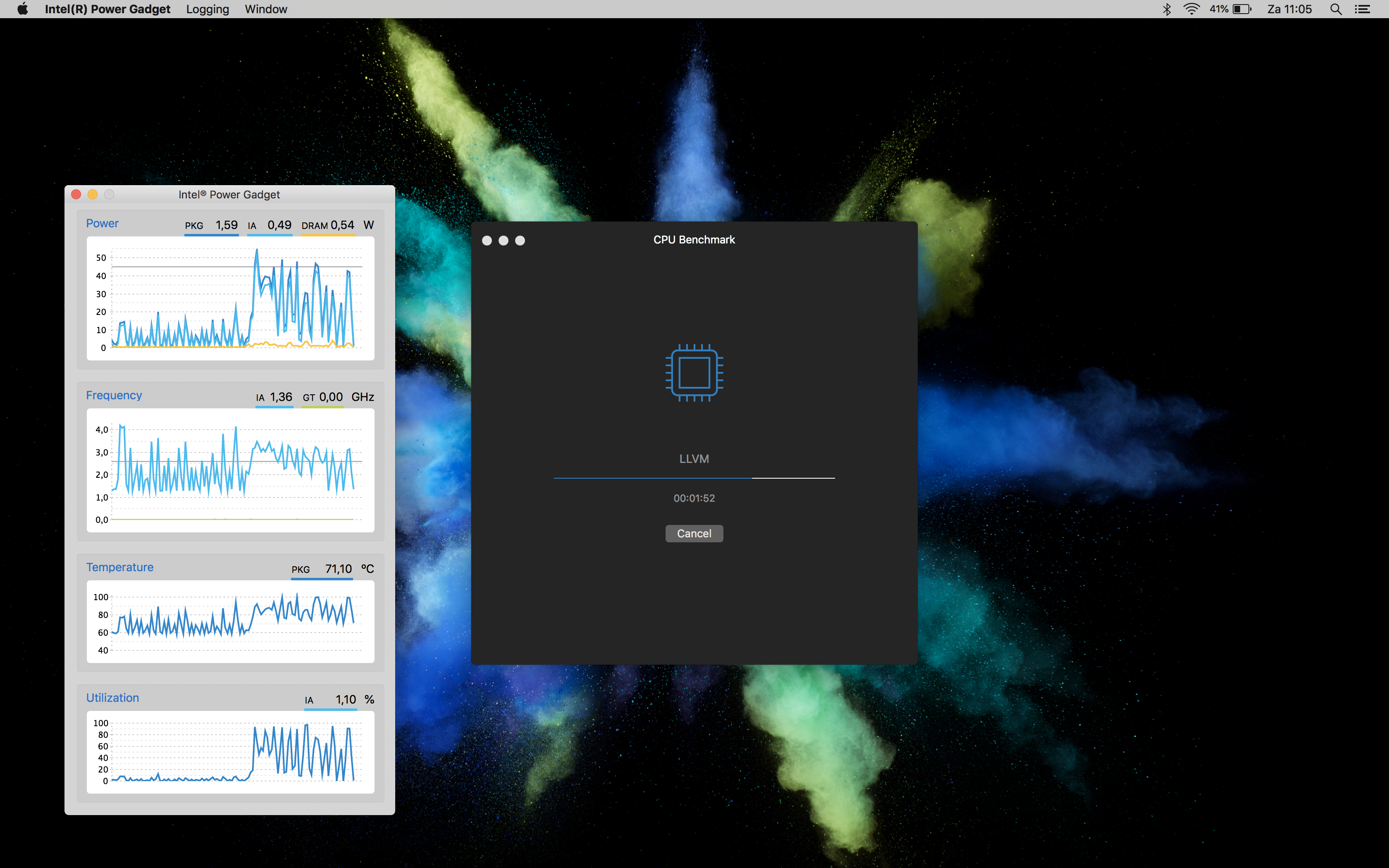This screenshot has width=1389, height=868.
Task: Click the Intel Power Gadget window title
Action: [229, 195]
